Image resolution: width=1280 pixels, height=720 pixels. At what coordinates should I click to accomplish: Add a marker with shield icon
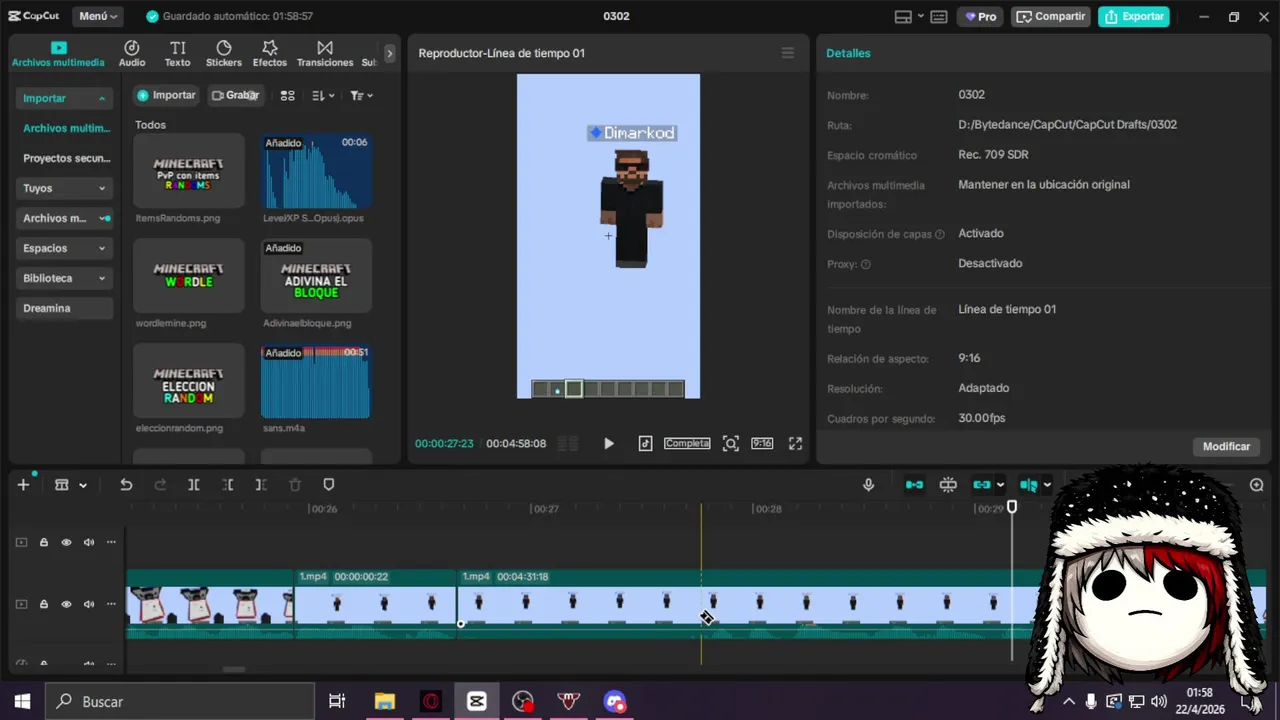click(x=329, y=485)
